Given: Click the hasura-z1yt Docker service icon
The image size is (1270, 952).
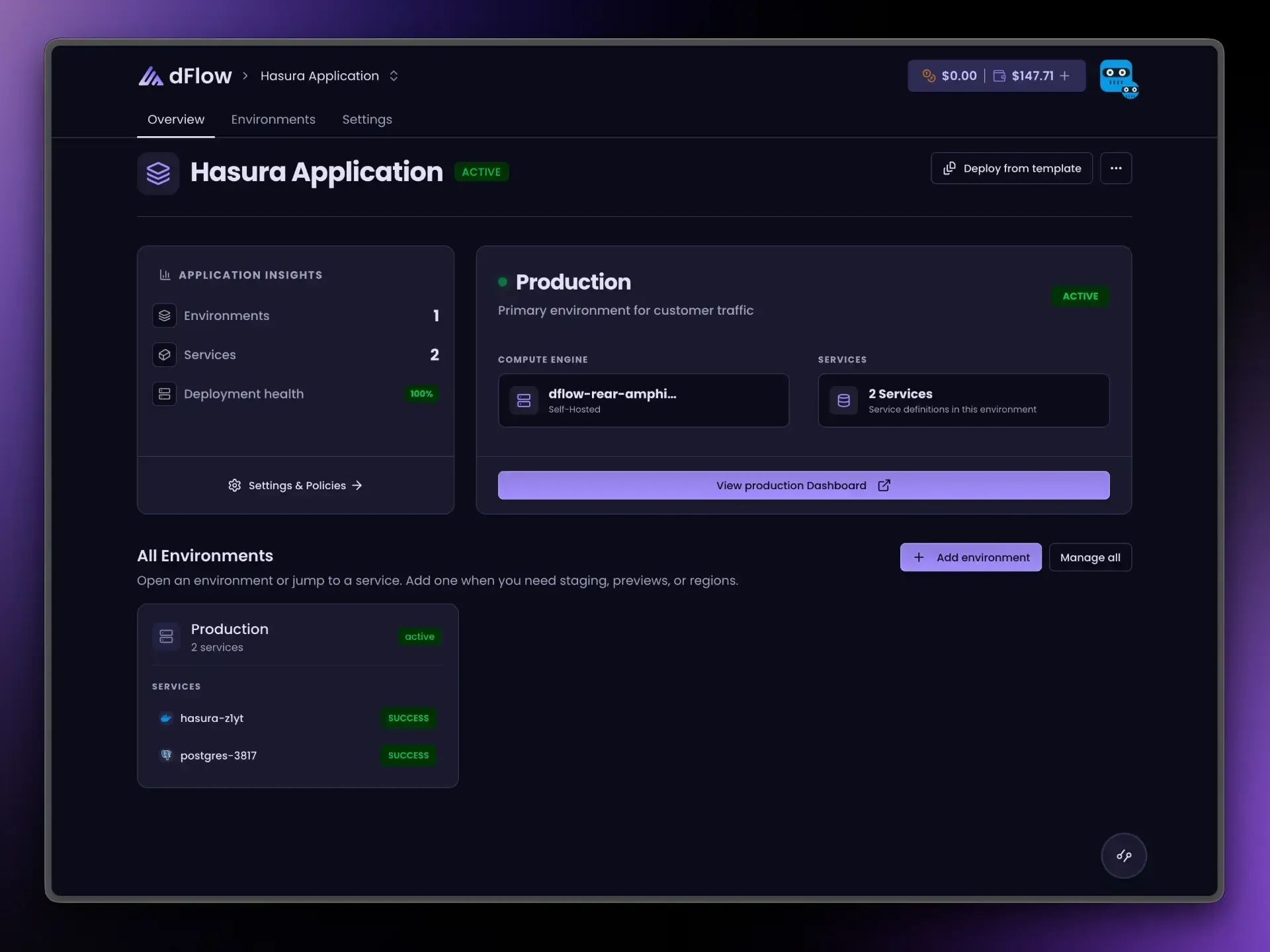Looking at the screenshot, I should [166, 718].
